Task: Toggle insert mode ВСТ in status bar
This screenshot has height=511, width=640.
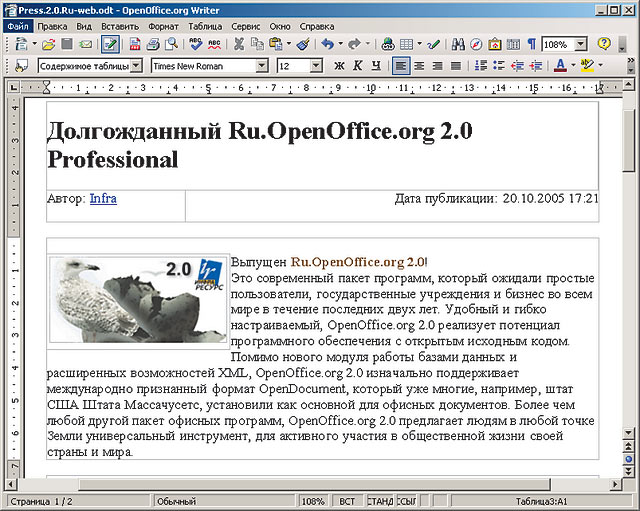Action: point(348,501)
